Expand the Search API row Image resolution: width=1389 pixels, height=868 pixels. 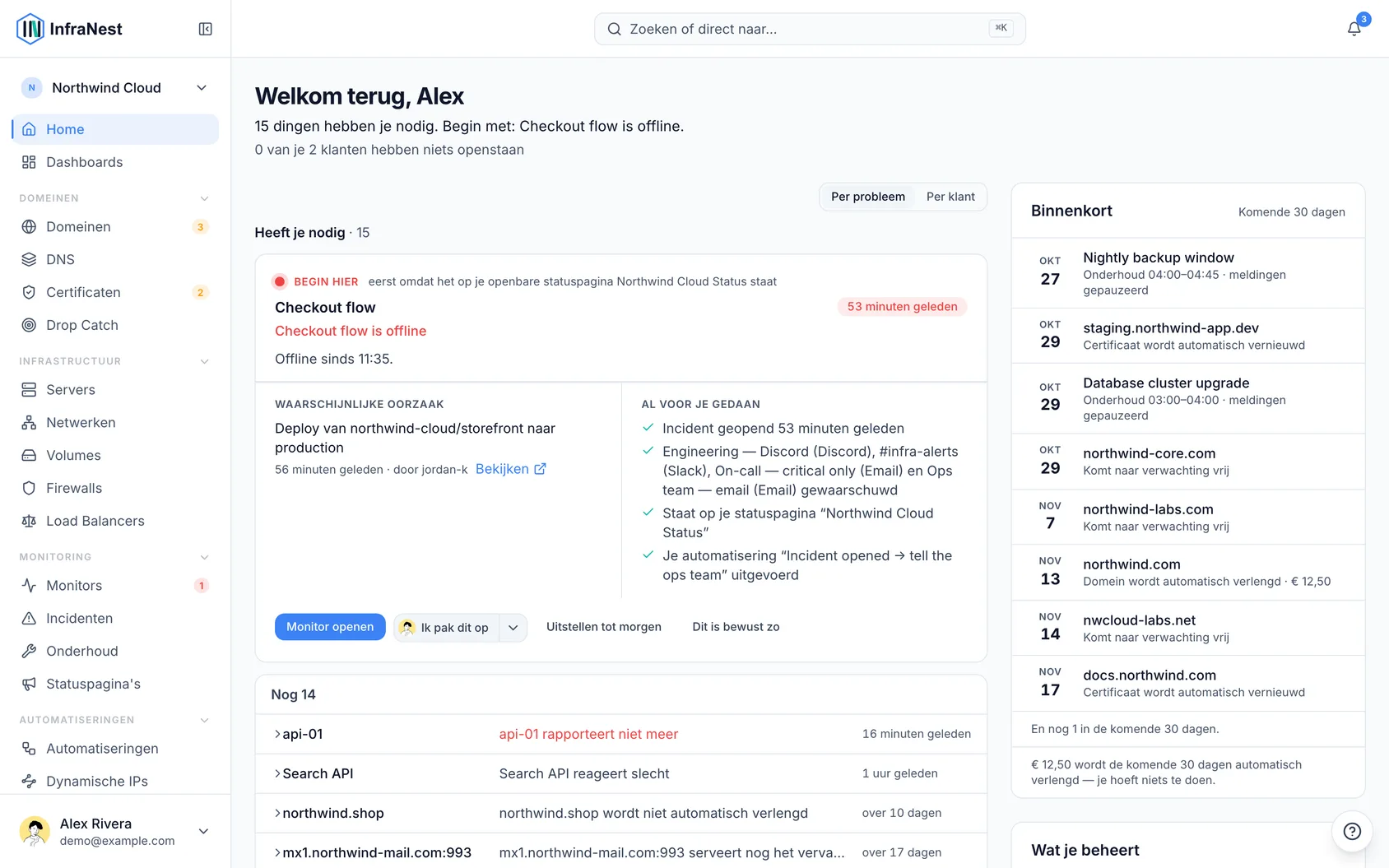(x=620, y=773)
